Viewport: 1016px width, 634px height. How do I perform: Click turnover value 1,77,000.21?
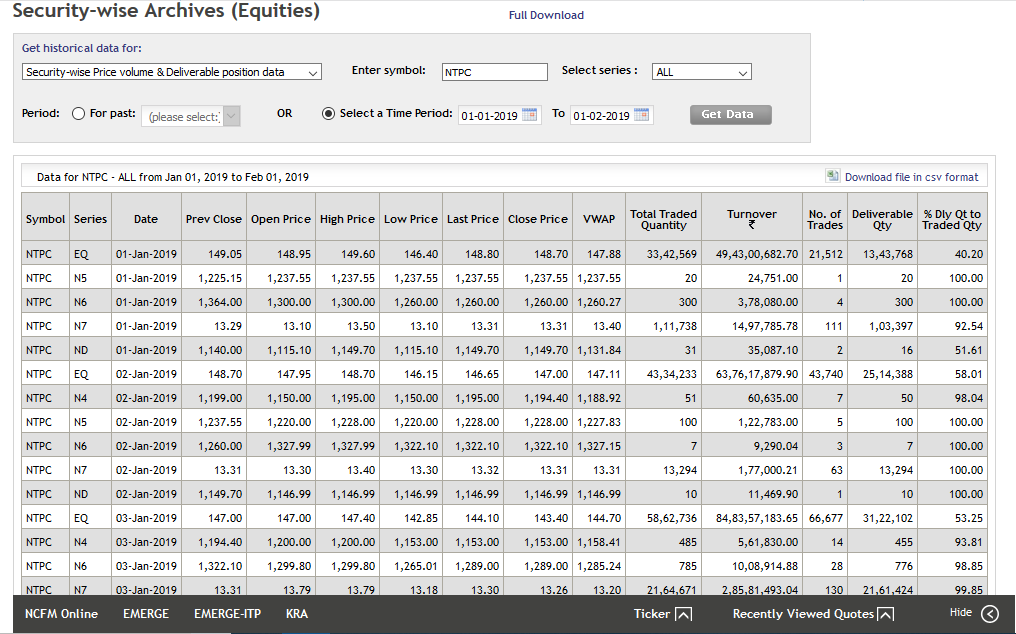768,470
